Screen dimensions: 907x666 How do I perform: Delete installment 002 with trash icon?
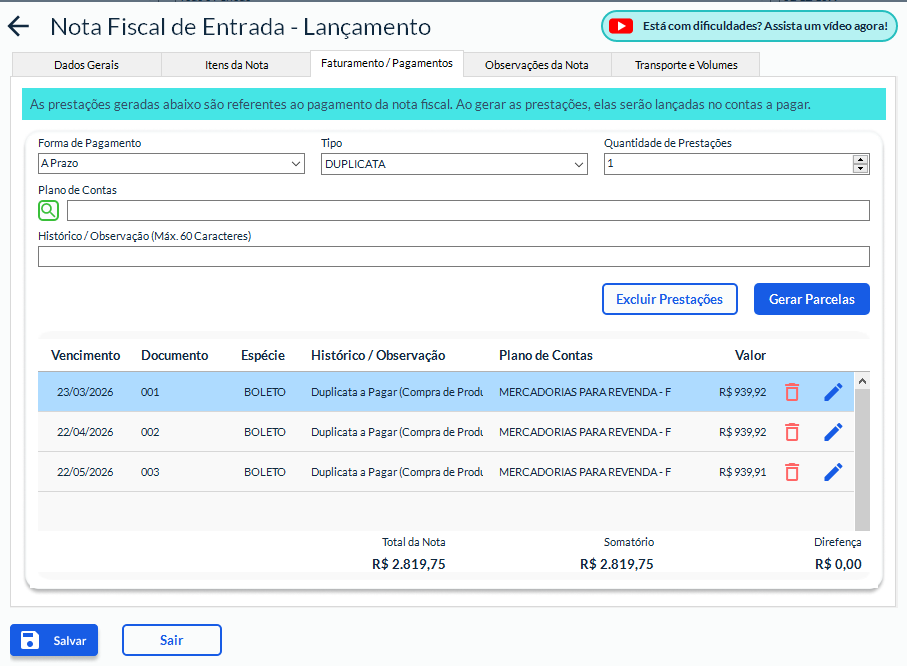coord(792,432)
